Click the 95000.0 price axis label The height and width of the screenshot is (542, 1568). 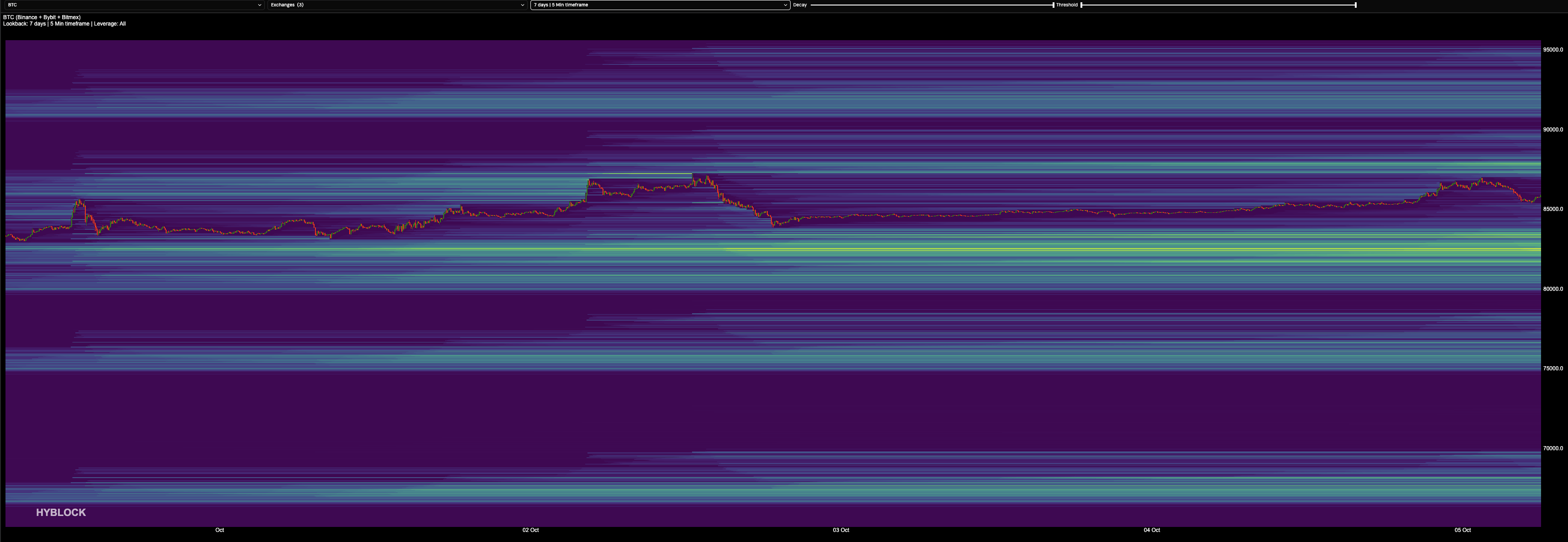tap(1553, 50)
